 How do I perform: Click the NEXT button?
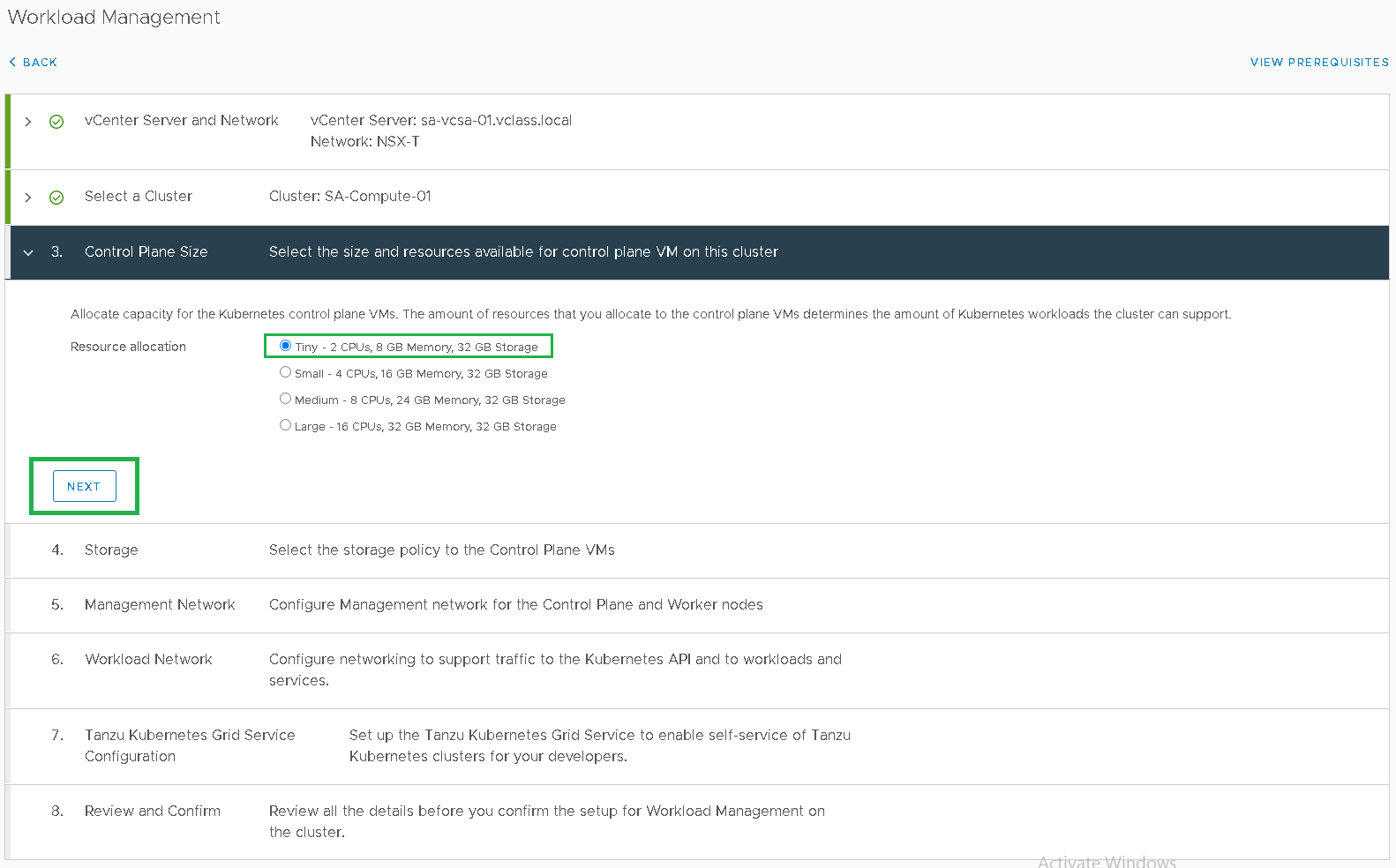[85, 486]
